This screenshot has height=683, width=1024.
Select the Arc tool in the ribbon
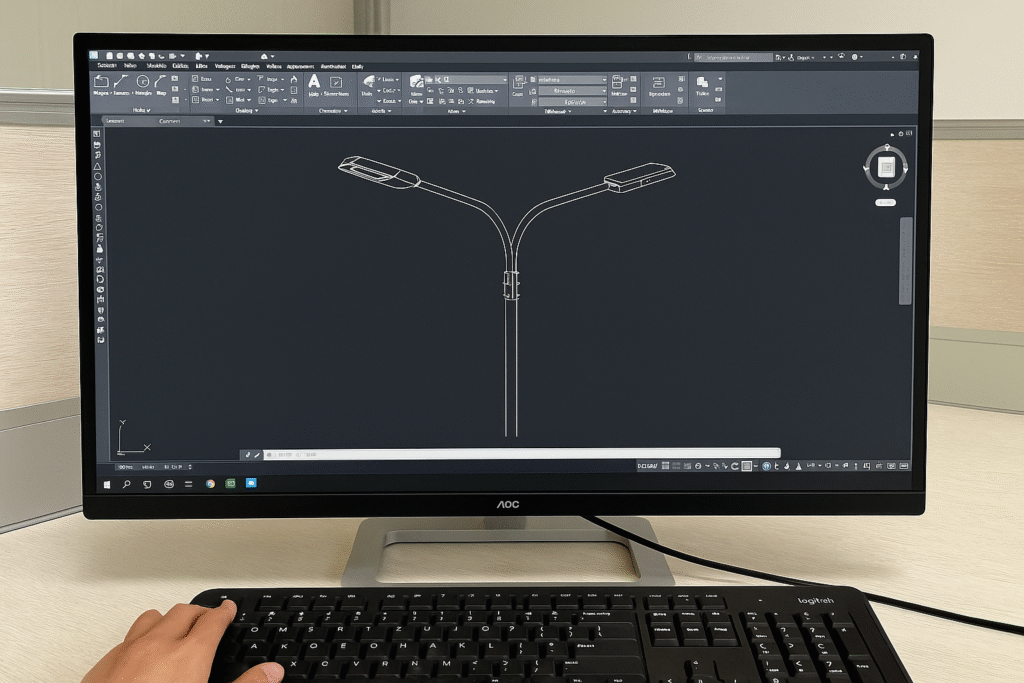tap(161, 81)
